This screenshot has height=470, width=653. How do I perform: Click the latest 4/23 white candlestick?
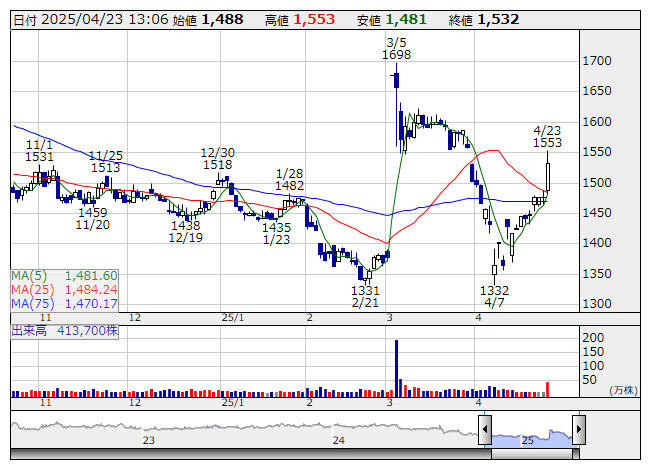(548, 177)
